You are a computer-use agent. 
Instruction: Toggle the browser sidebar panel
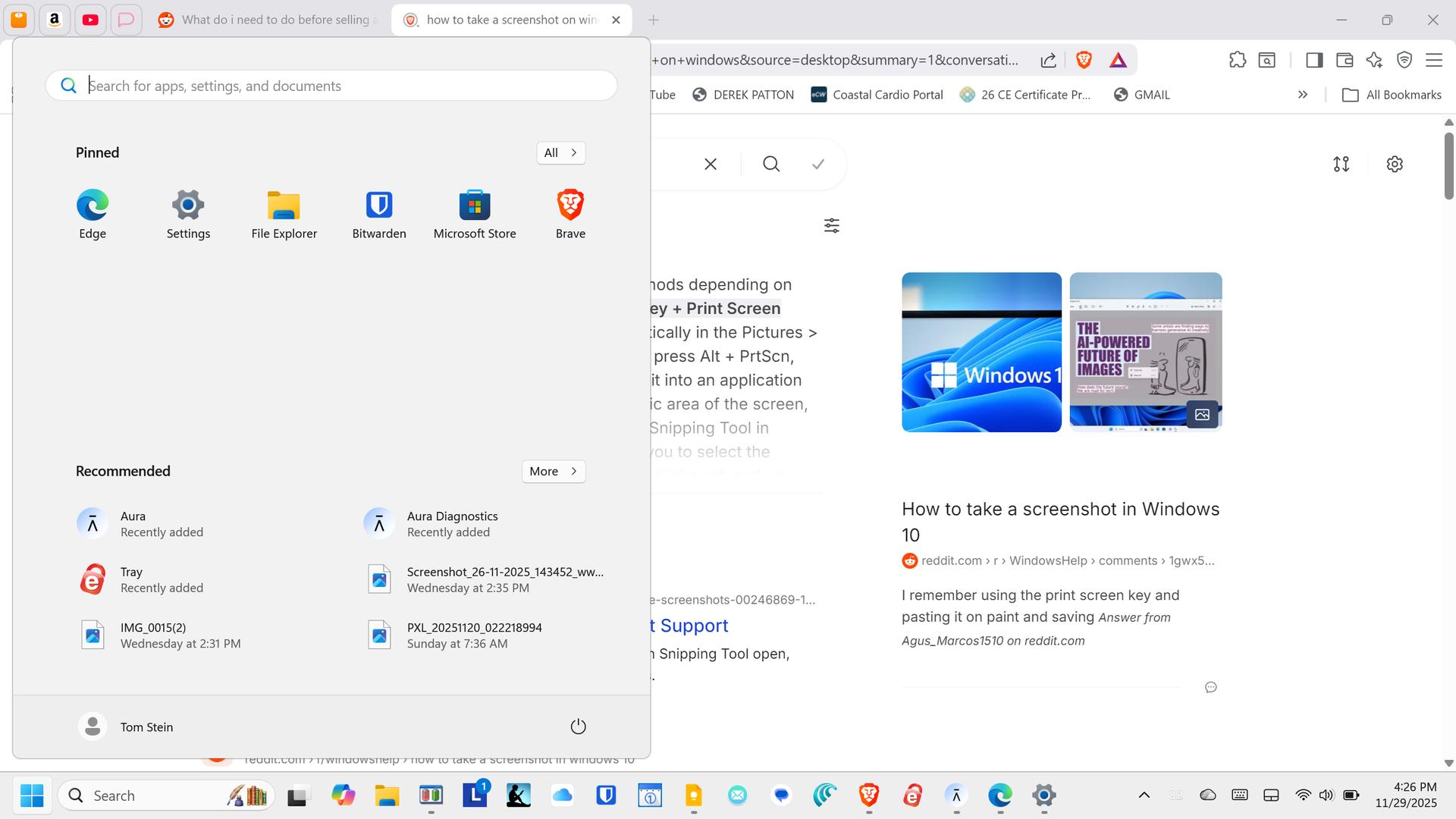click(x=1314, y=60)
